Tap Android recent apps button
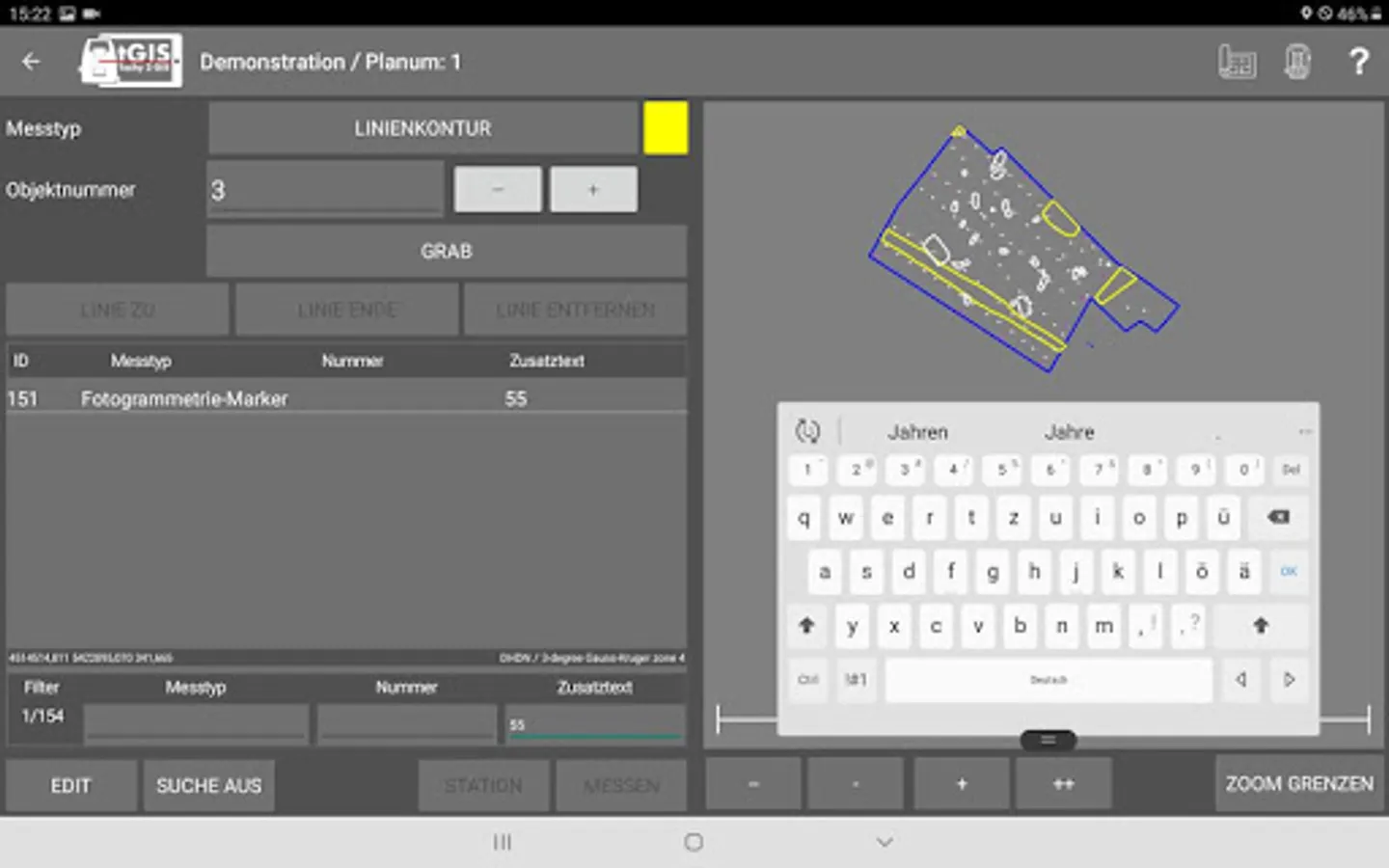 503,842
